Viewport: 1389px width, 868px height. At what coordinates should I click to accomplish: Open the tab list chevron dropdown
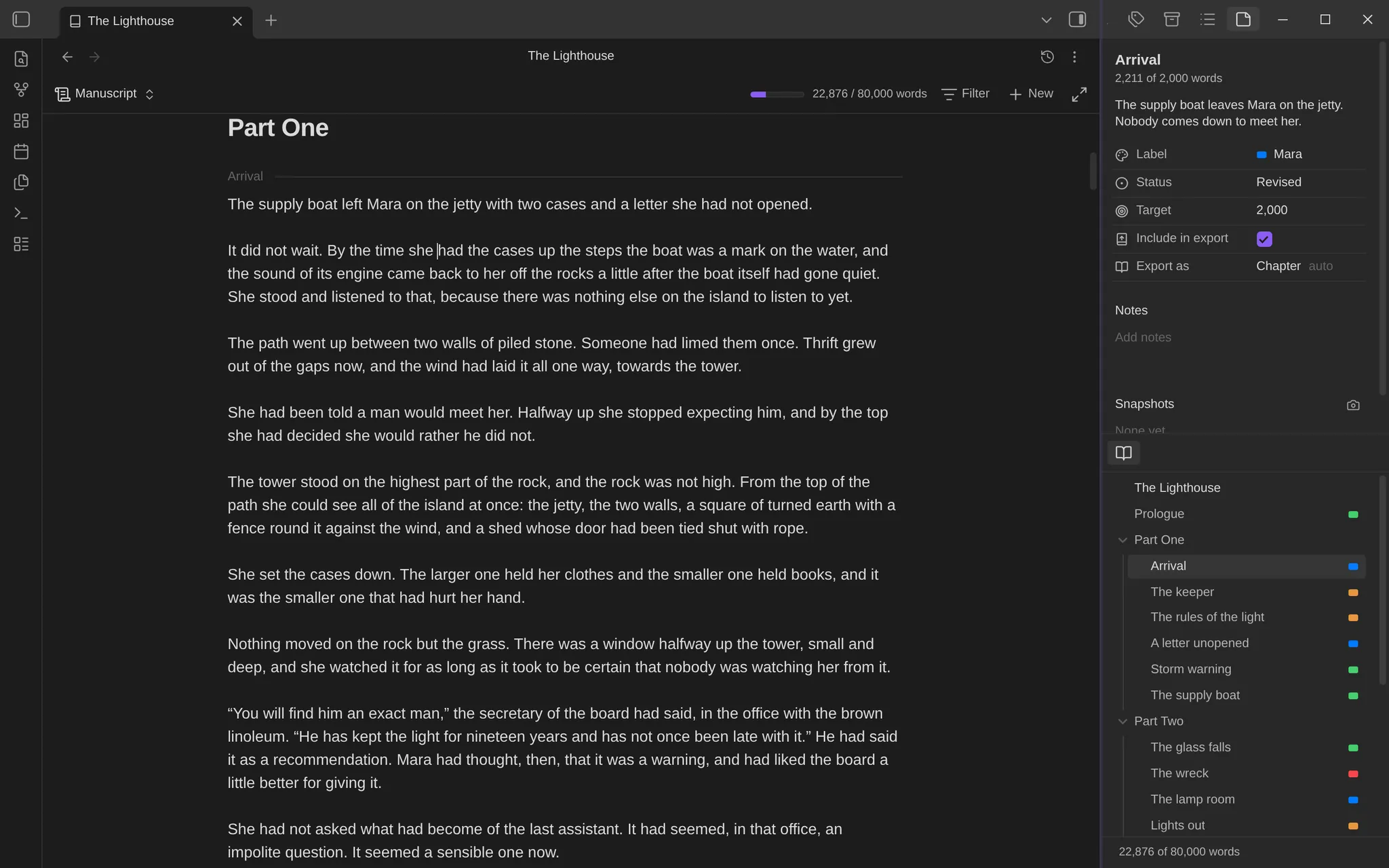coord(1046,20)
